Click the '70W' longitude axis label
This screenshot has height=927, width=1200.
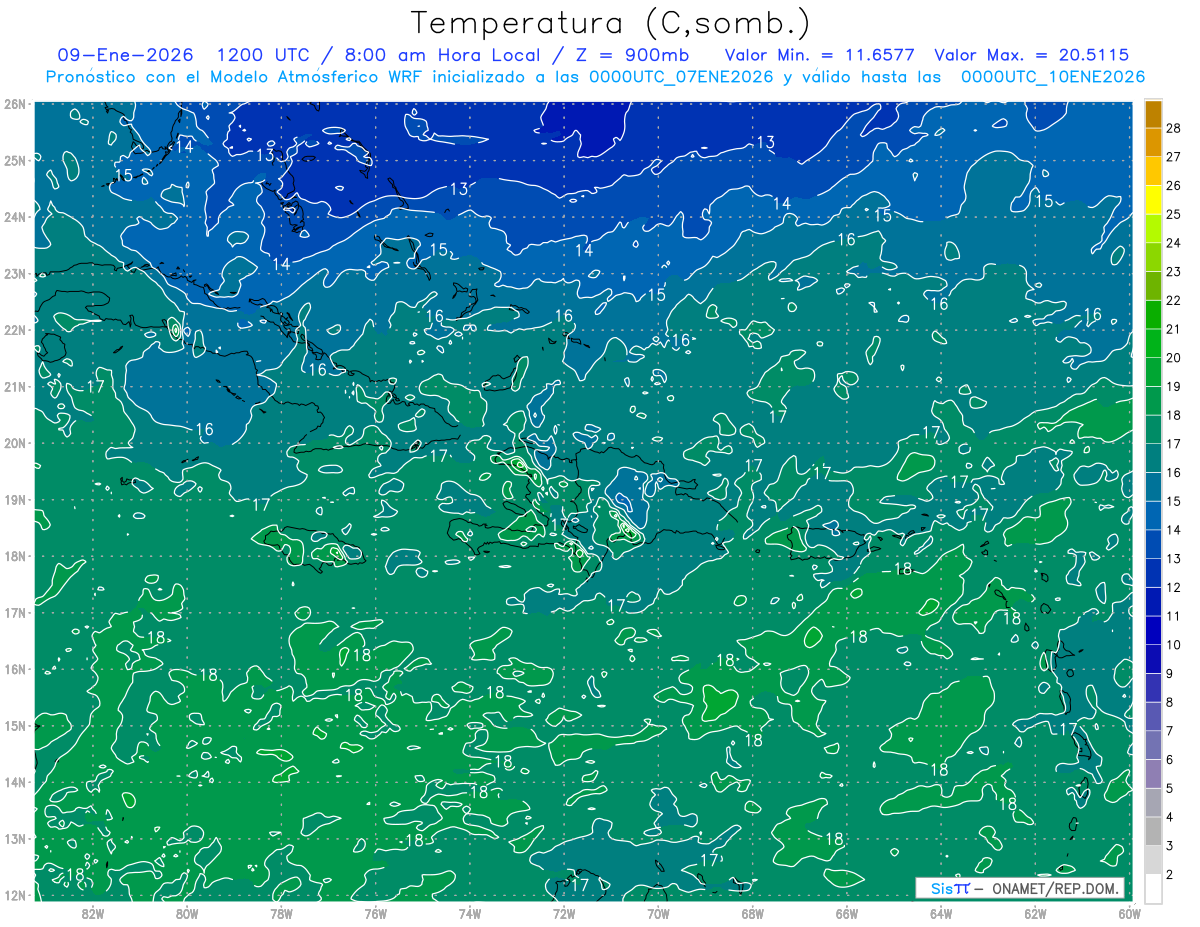coord(658,914)
